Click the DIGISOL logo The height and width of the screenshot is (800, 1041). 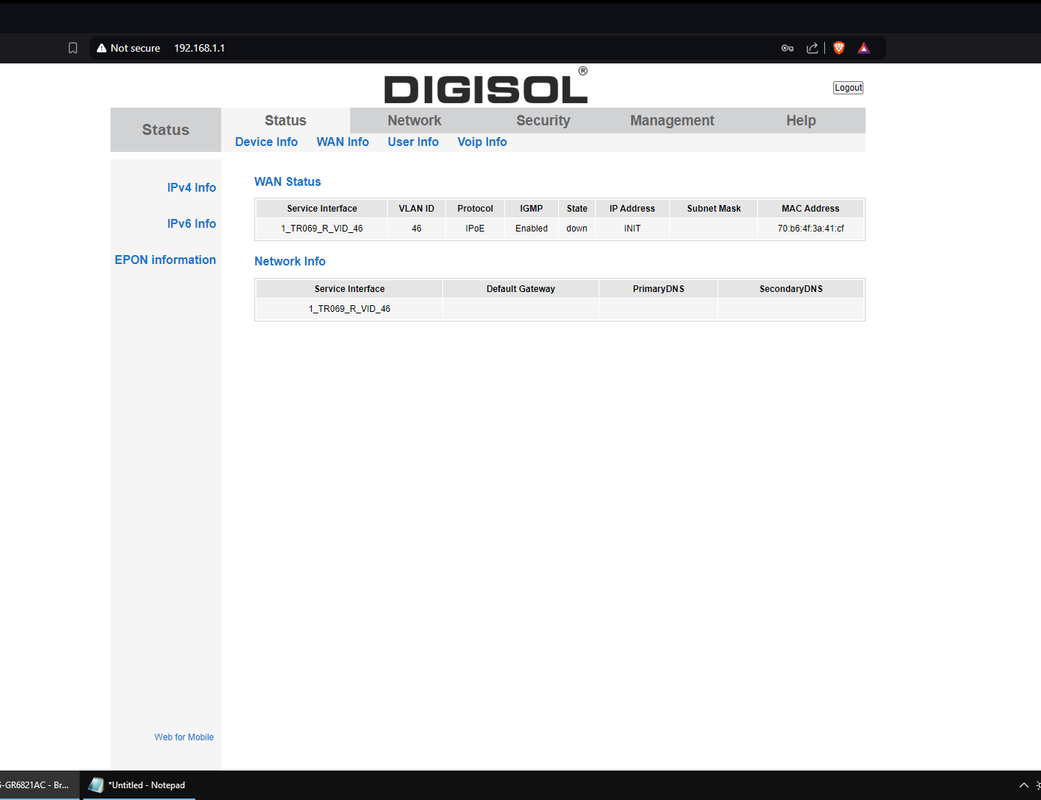point(486,88)
